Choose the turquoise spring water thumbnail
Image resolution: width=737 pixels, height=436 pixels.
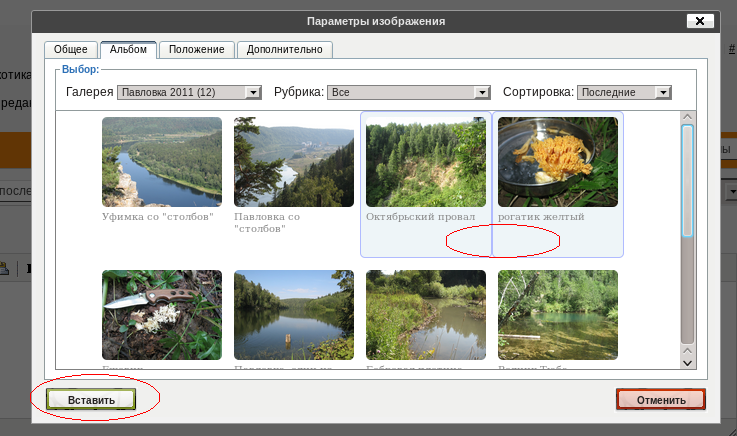(x=558, y=314)
